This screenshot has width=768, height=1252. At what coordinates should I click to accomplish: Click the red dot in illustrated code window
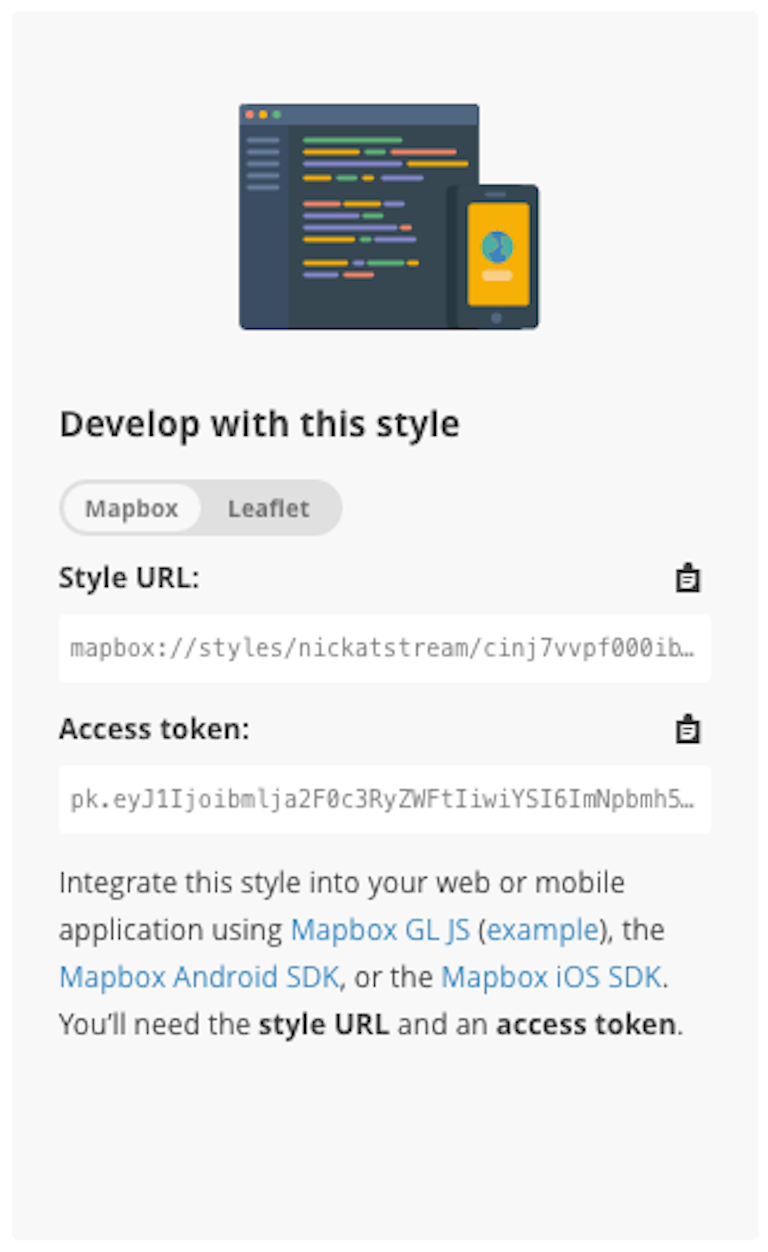250,114
